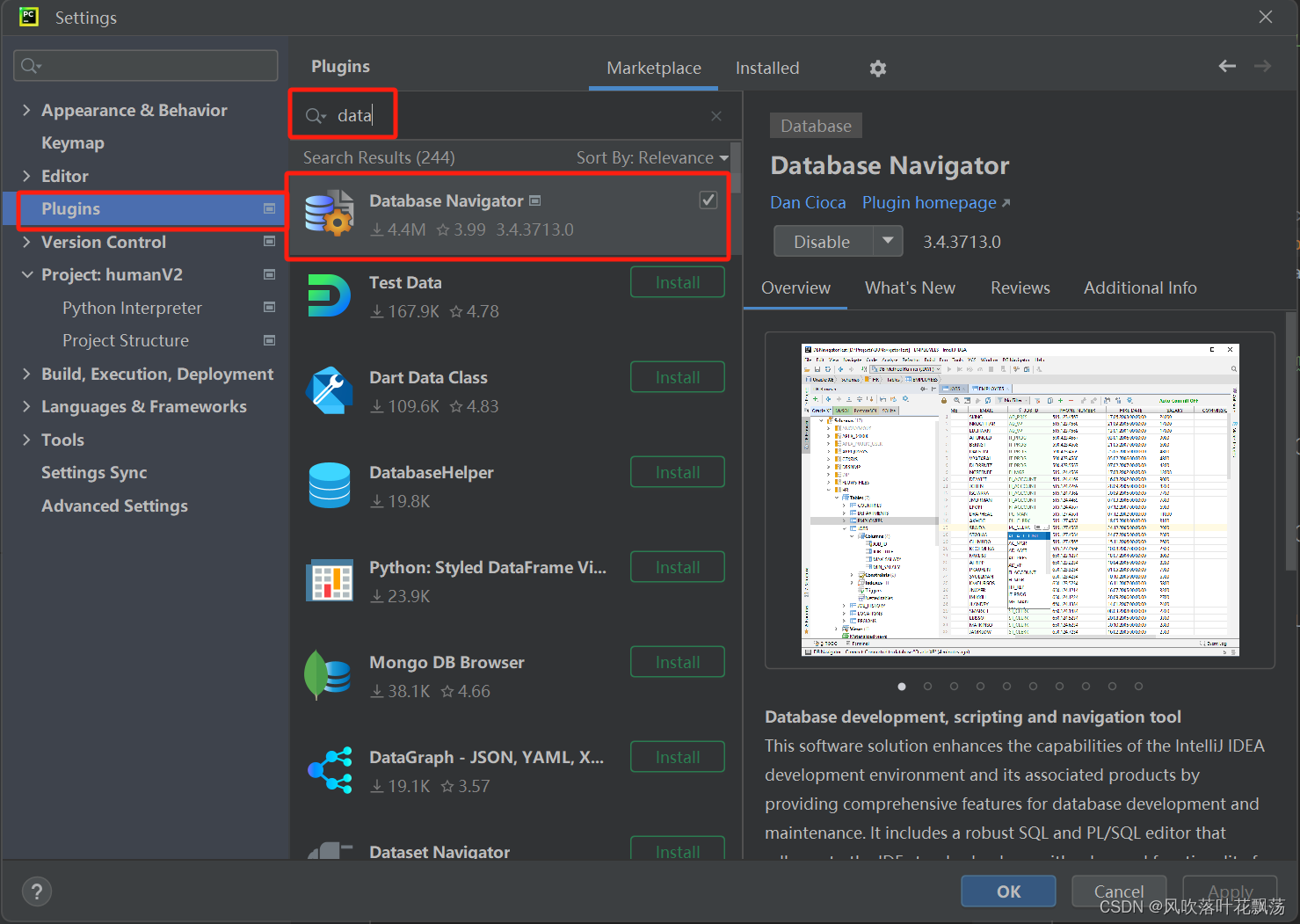Click the Database category tag
The image size is (1300, 924).
point(816,126)
